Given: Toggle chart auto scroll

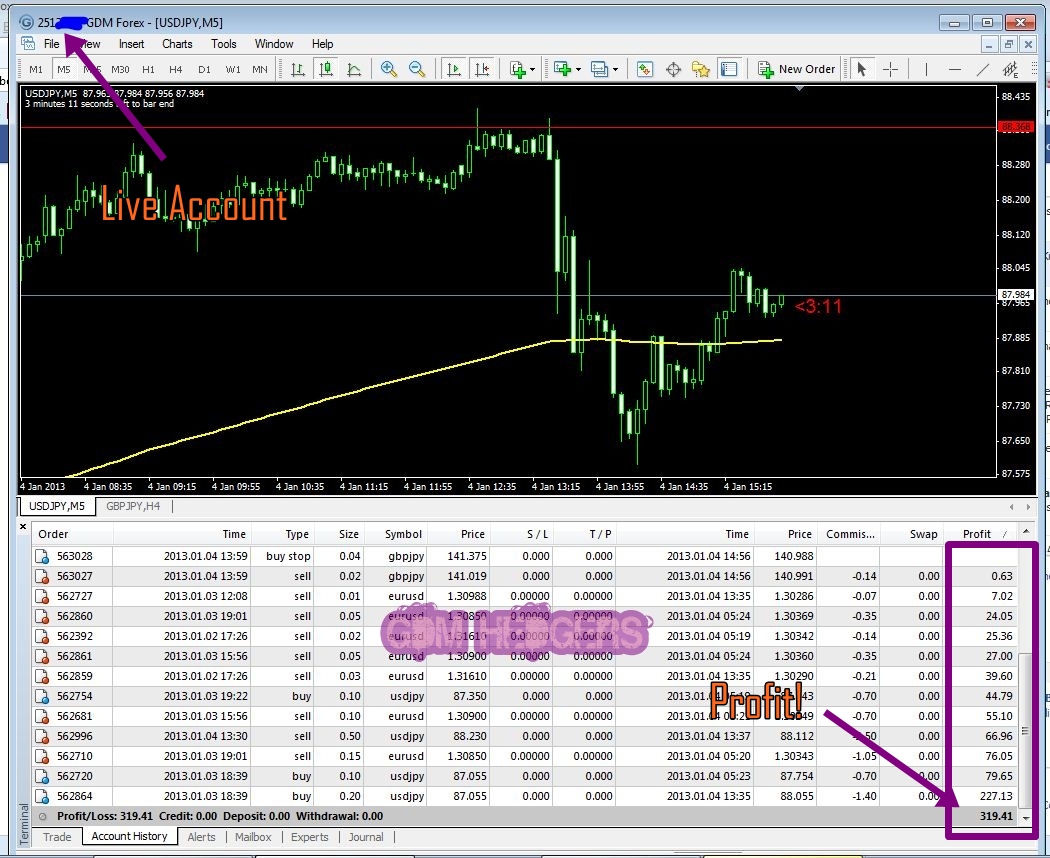Looking at the screenshot, I should [x=452, y=68].
